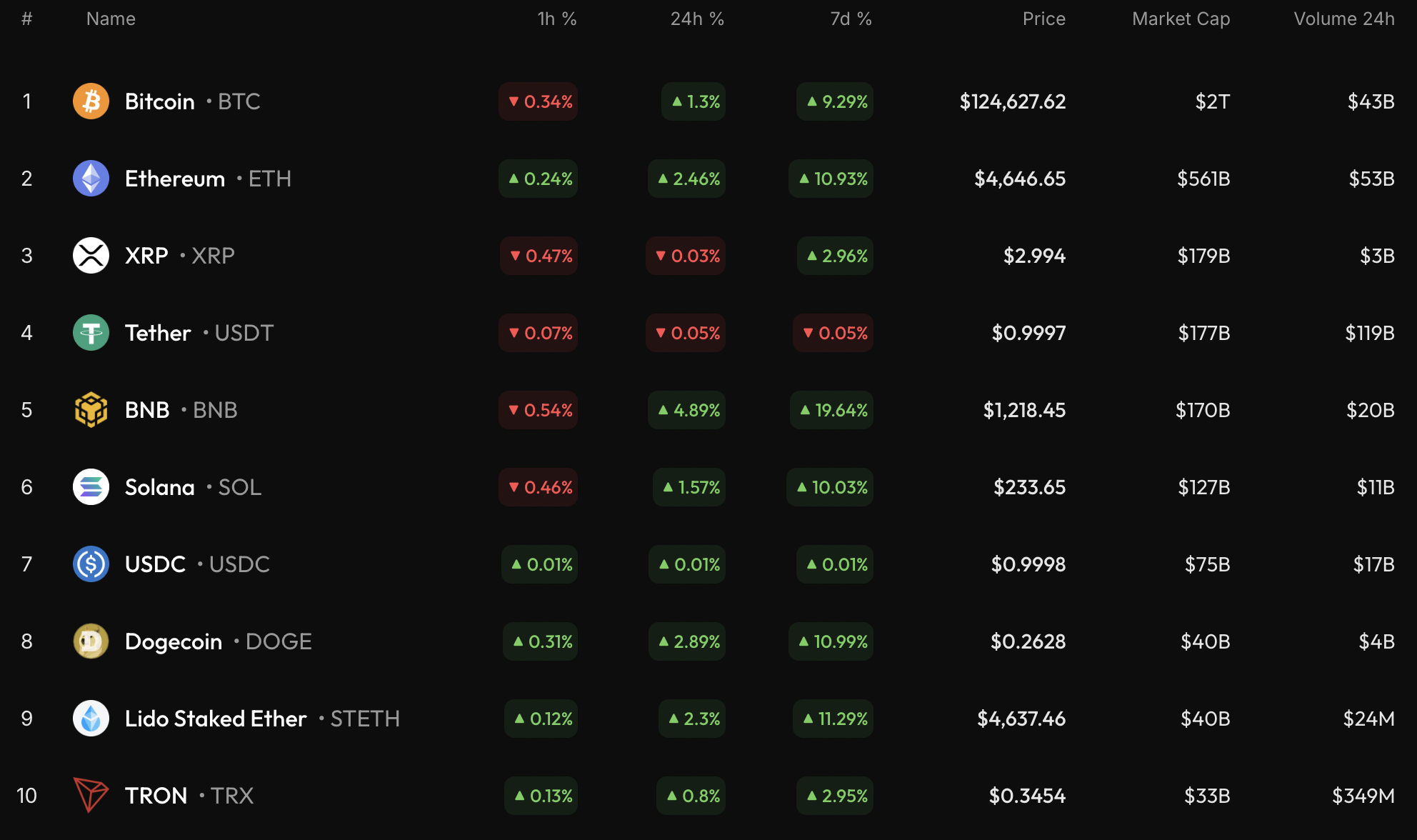Click the Lido Staked Ether logo

click(x=91, y=719)
